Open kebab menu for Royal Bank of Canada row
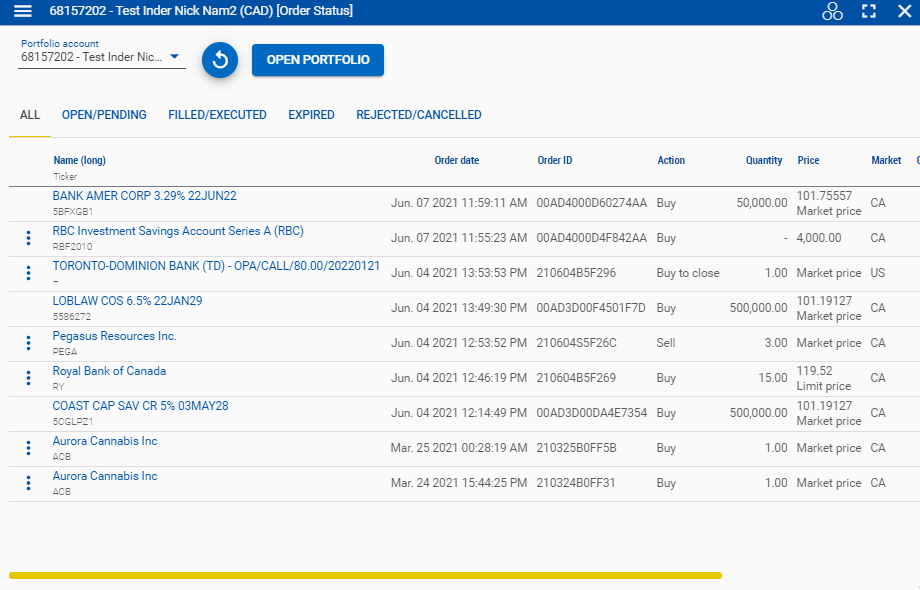920x590 pixels. (28, 378)
